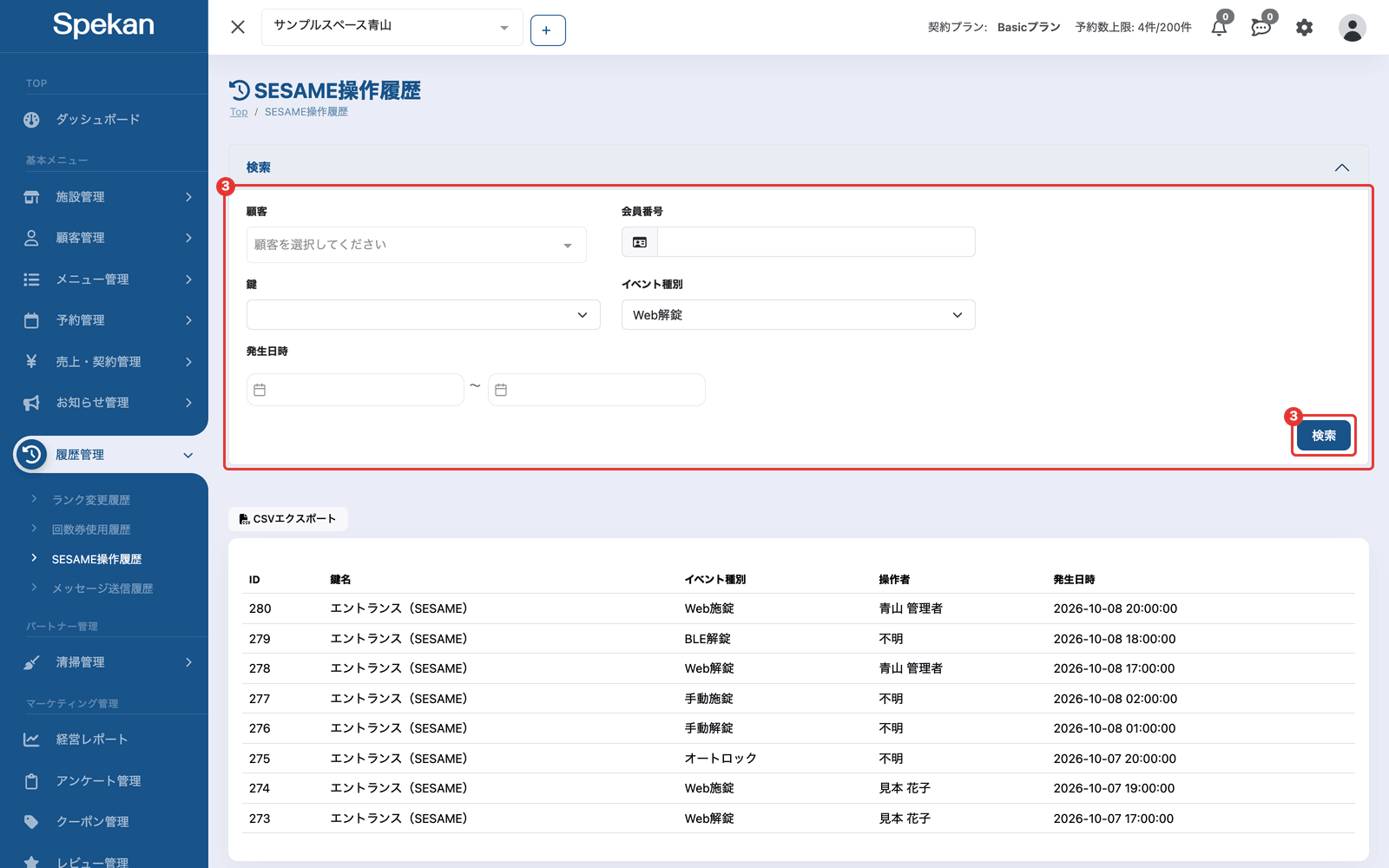Image resolution: width=1389 pixels, height=868 pixels.
Task: Click the 発生日時 start date field
Action: tap(355, 390)
